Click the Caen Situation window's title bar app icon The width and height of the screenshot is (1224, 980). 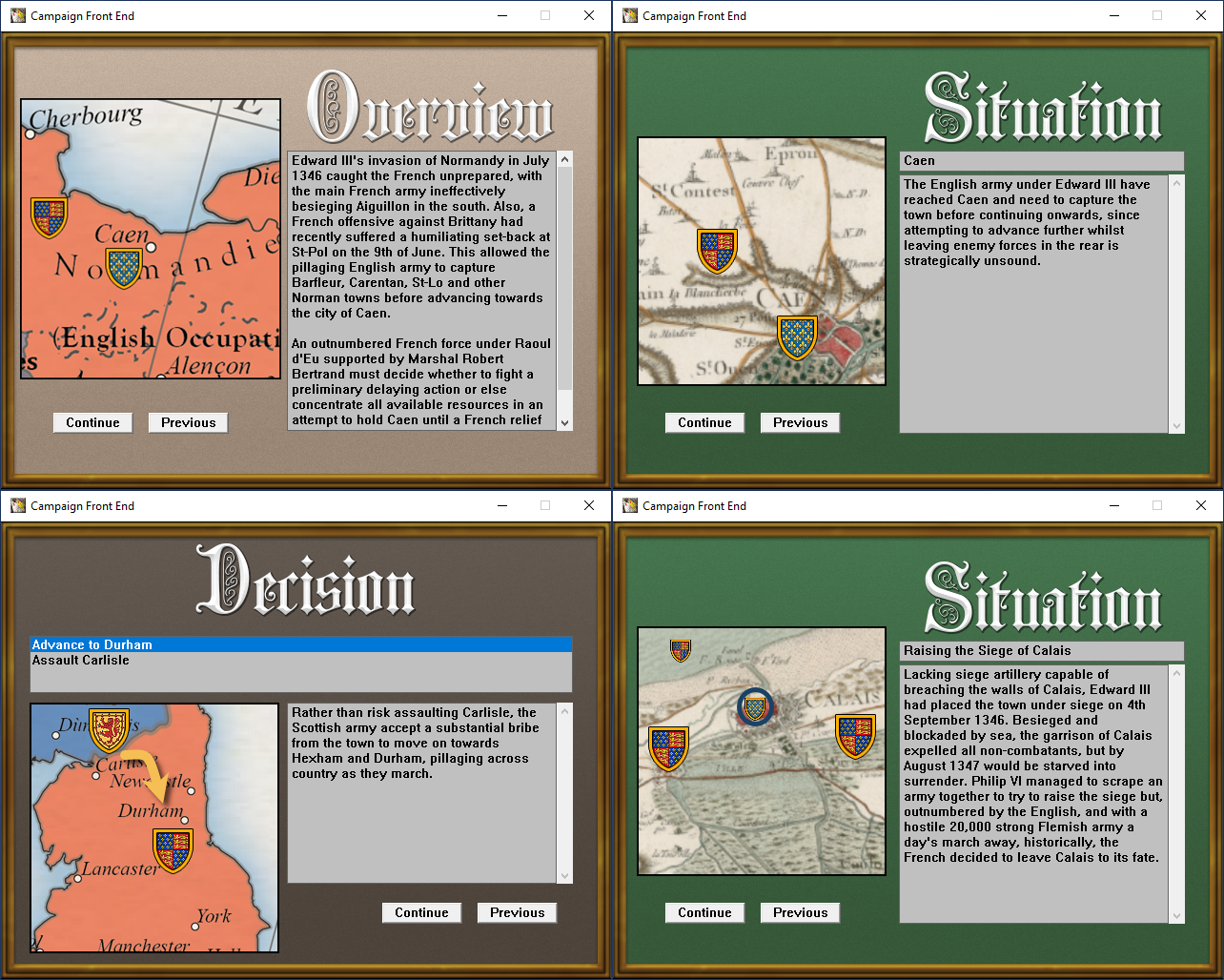[630, 15]
